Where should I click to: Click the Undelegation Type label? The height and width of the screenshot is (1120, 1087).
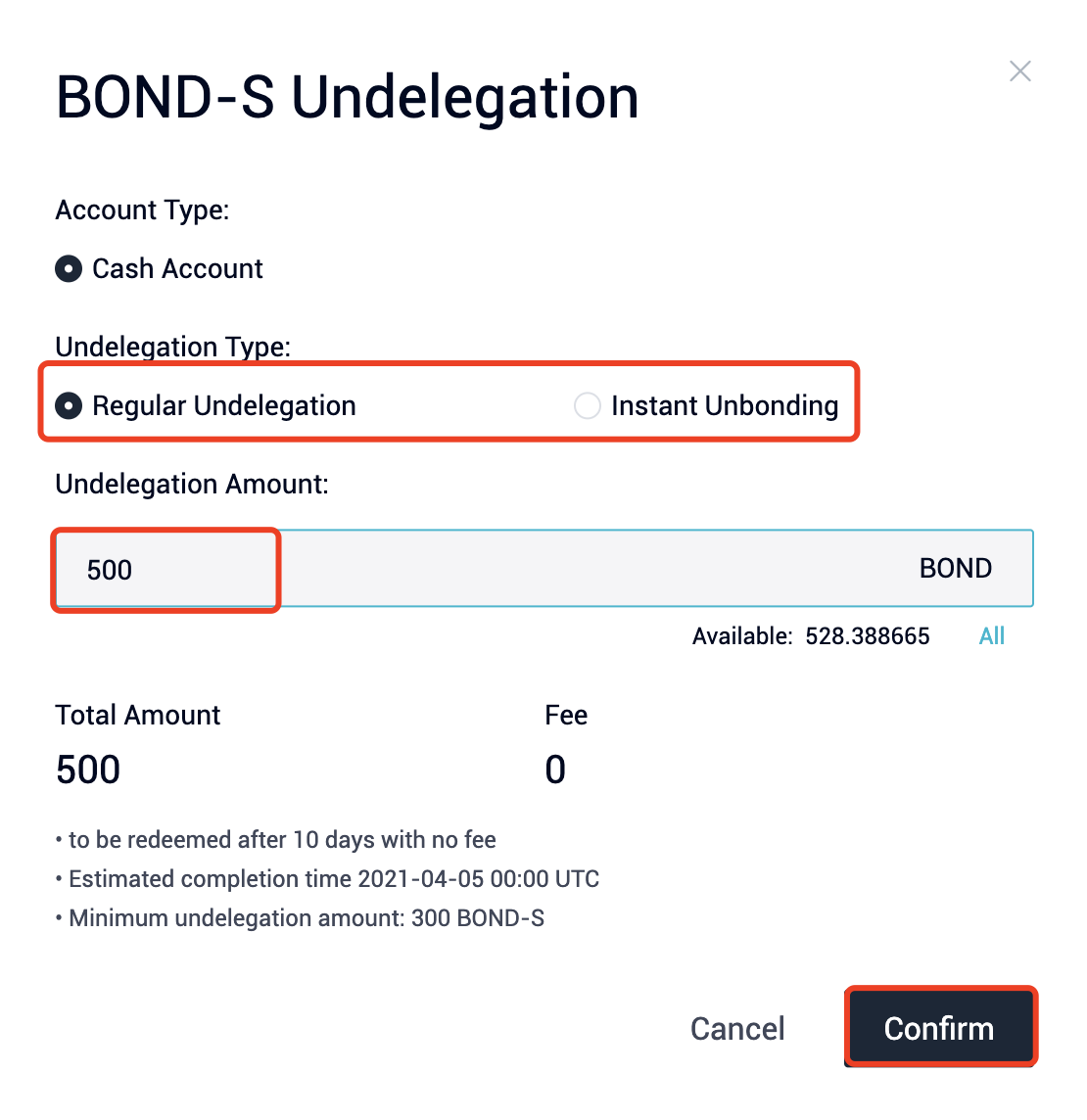[172, 347]
